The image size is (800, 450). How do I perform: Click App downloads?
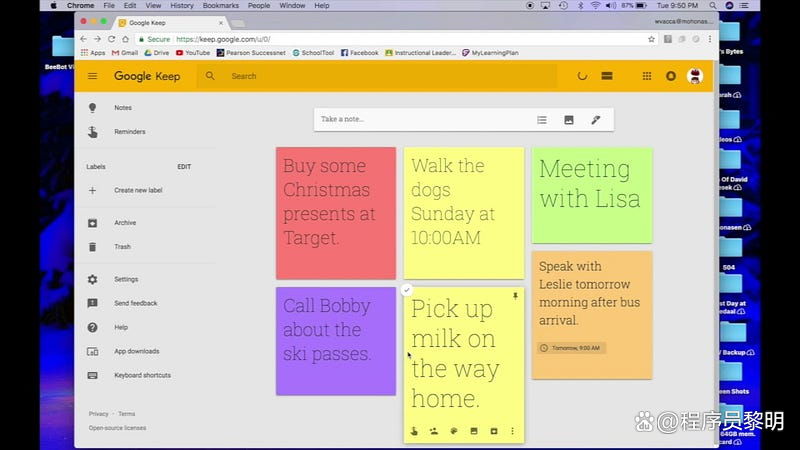coord(137,352)
